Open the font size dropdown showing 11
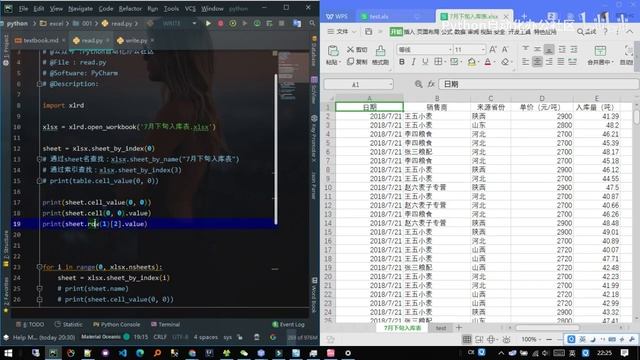This screenshot has height=360, width=640. [483, 49]
